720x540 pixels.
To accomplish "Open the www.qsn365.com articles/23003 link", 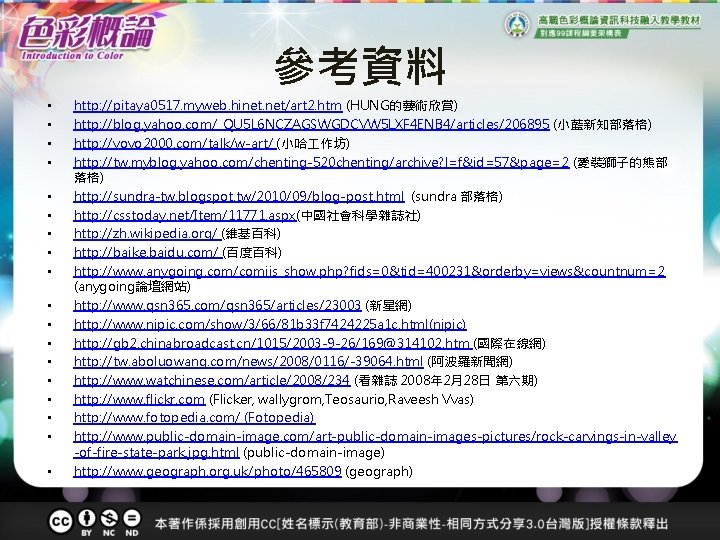I will pos(217,305).
